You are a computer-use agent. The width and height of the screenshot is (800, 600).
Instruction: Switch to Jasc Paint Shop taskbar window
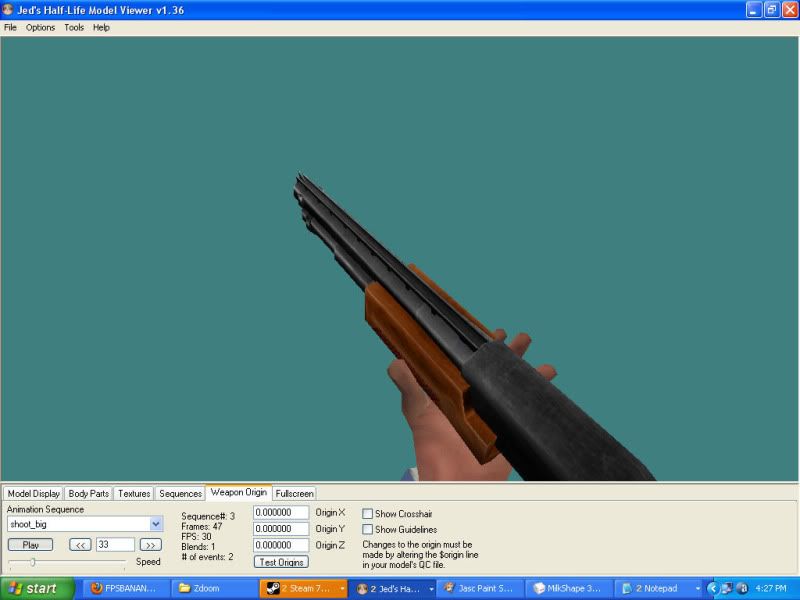tap(480, 588)
